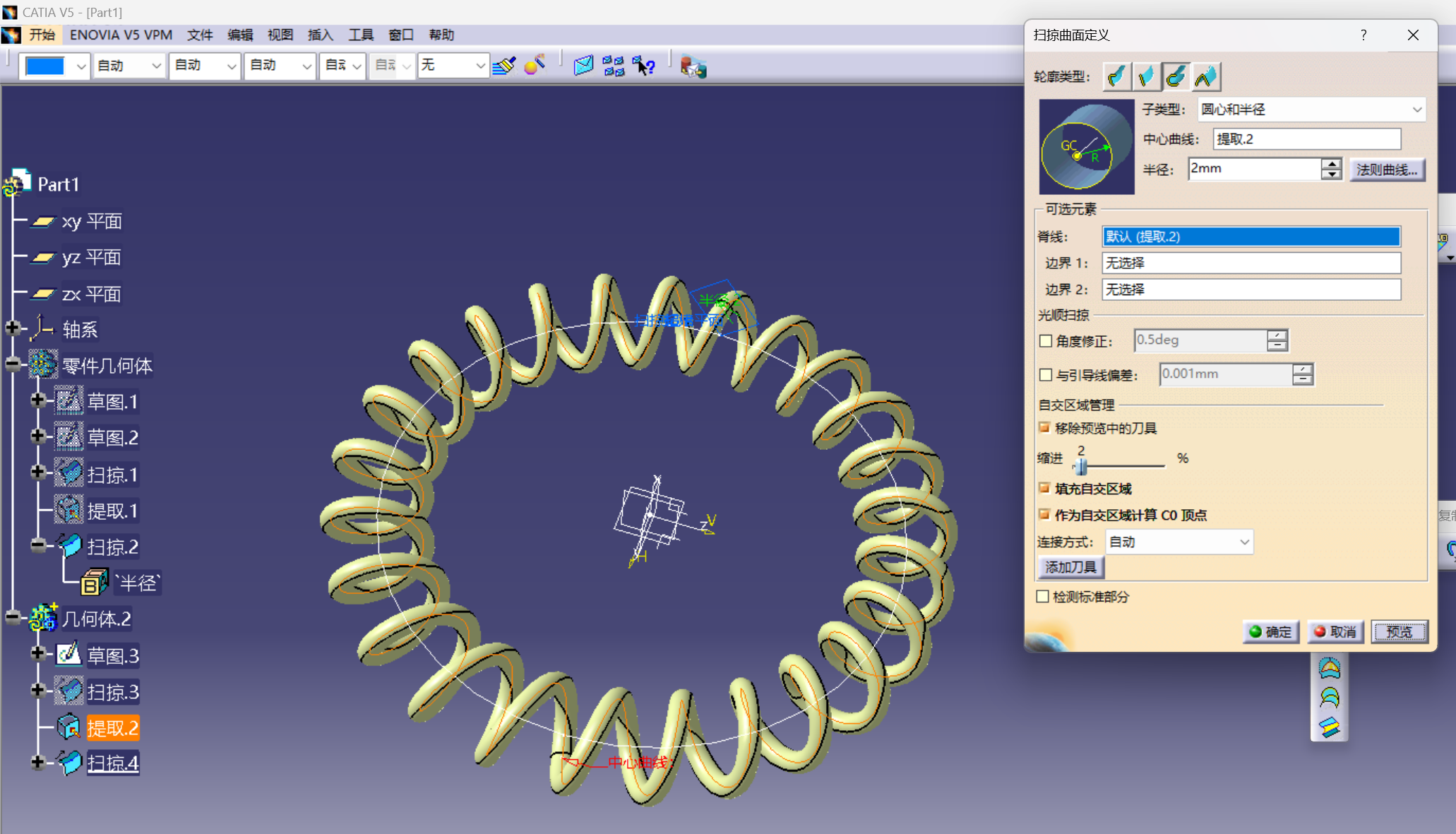Click the 缩进 percentage slider handle

(x=1081, y=466)
